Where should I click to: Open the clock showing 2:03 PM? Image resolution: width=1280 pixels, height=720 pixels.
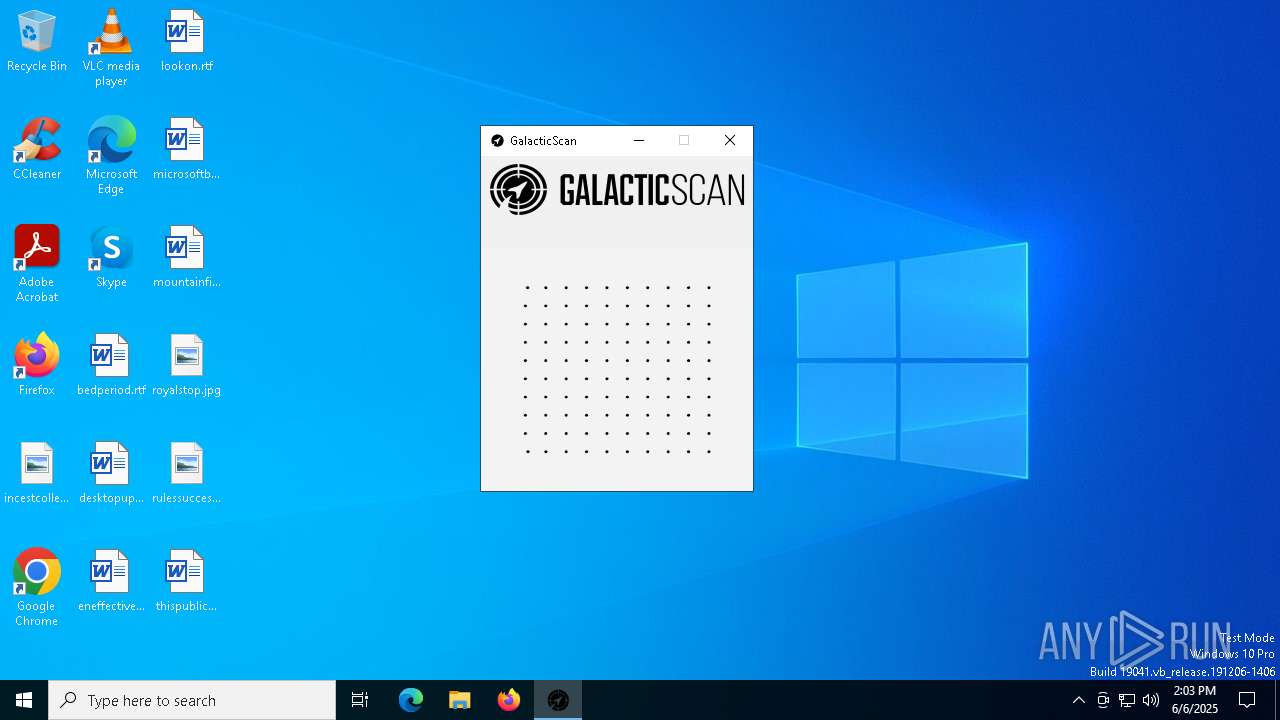click(1195, 700)
